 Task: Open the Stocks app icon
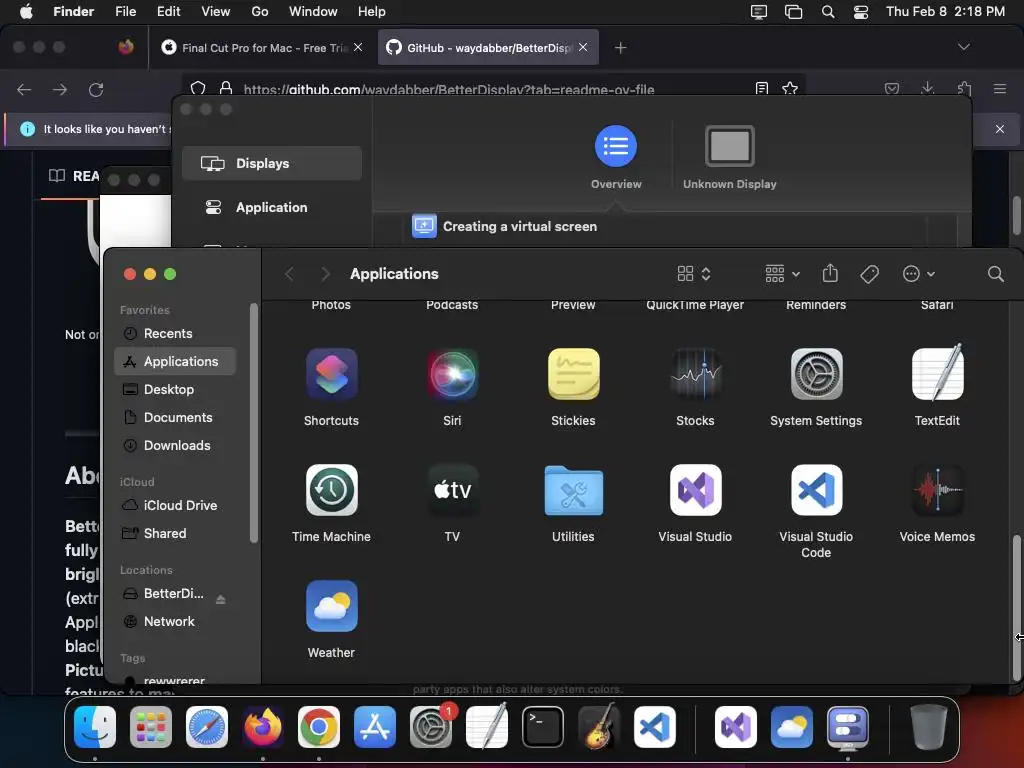coord(695,374)
